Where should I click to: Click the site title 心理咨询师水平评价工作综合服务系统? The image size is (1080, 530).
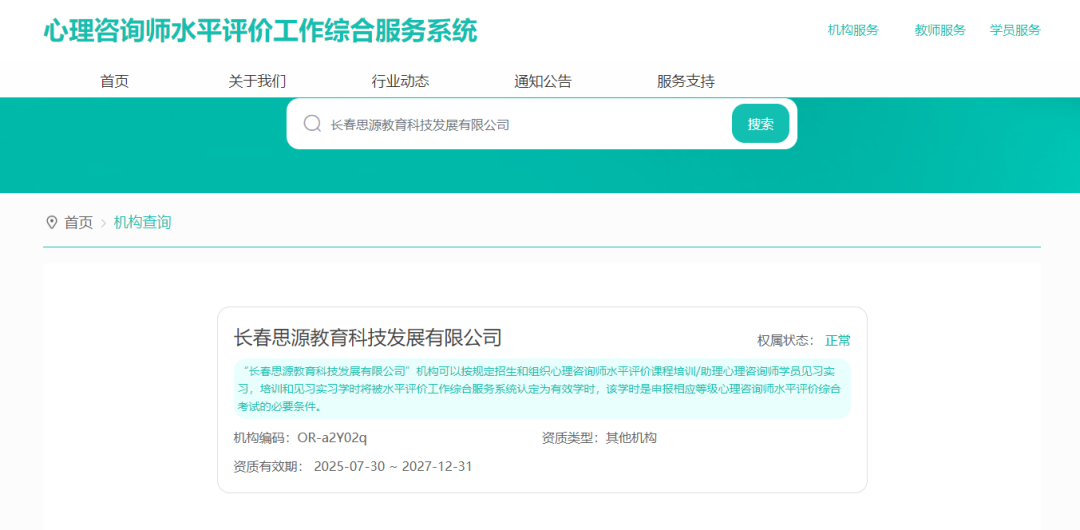click(260, 30)
